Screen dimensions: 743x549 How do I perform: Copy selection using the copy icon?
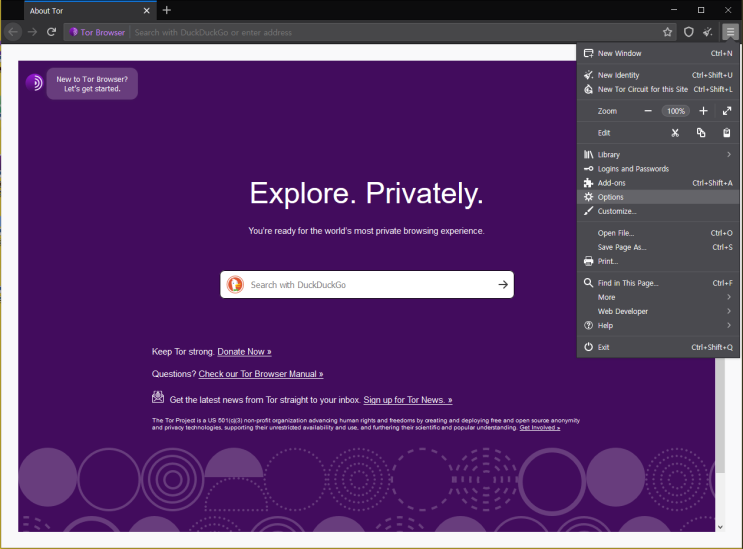[701, 133]
